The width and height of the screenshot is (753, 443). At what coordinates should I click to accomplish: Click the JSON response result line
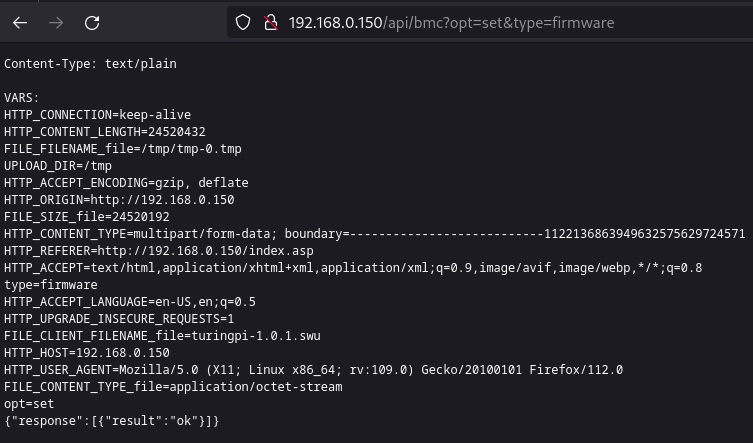(x=111, y=421)
